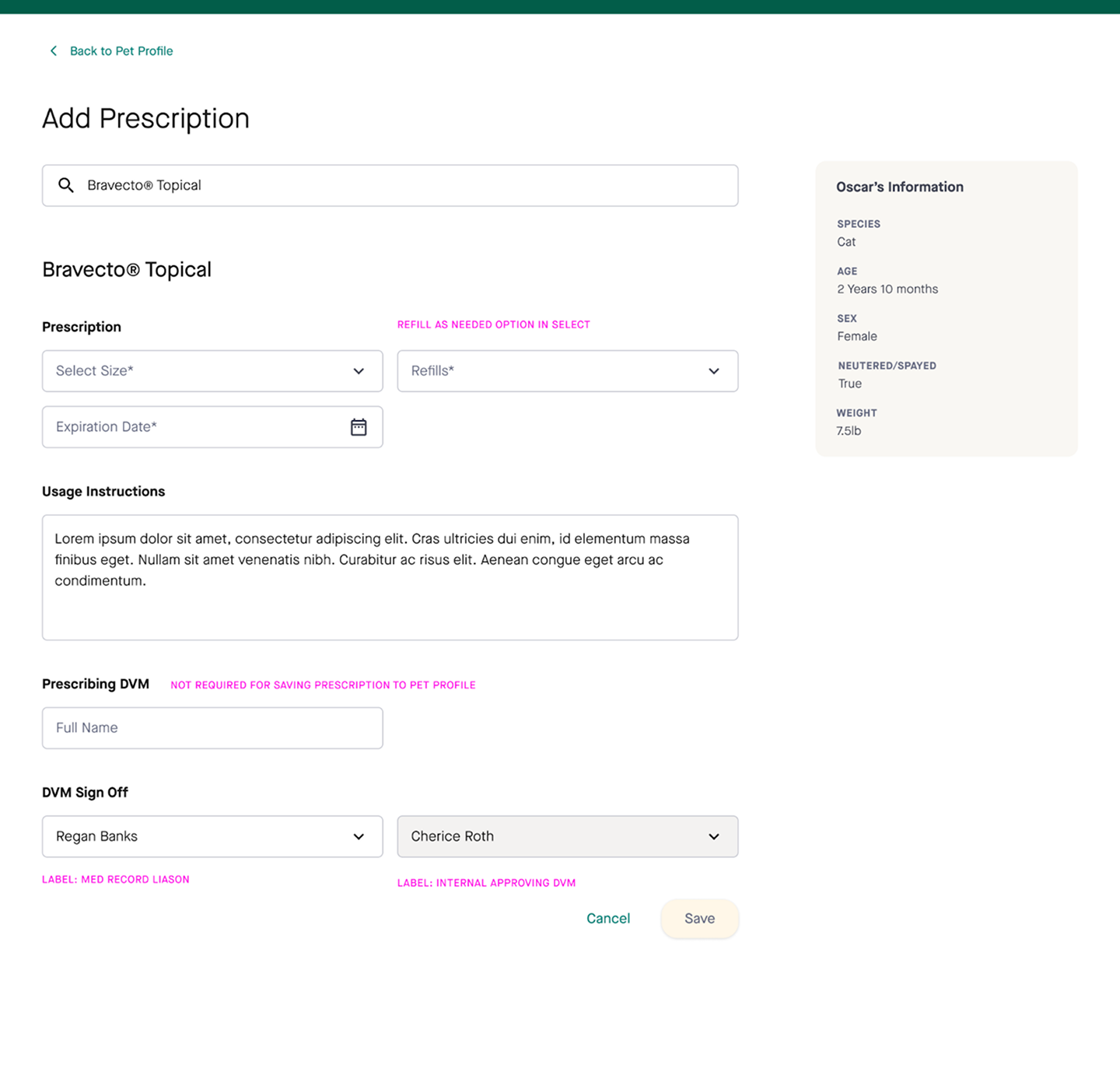Image resolution: width=1120 pixels, height=1072 pixels.
Task: Click the Female sex value
Action: coord(857,337)
